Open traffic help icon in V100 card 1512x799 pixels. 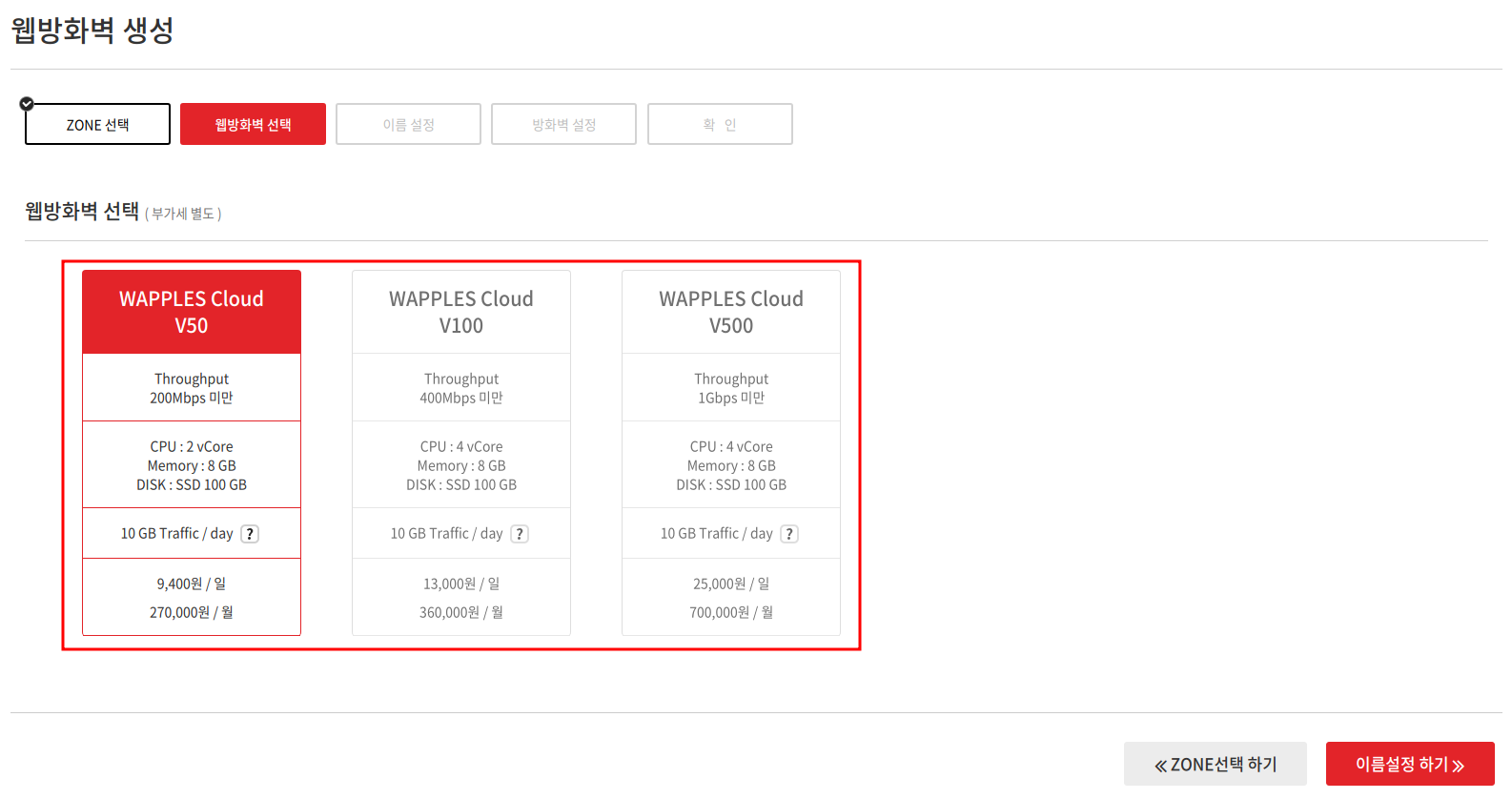click(x=520, y=534)
